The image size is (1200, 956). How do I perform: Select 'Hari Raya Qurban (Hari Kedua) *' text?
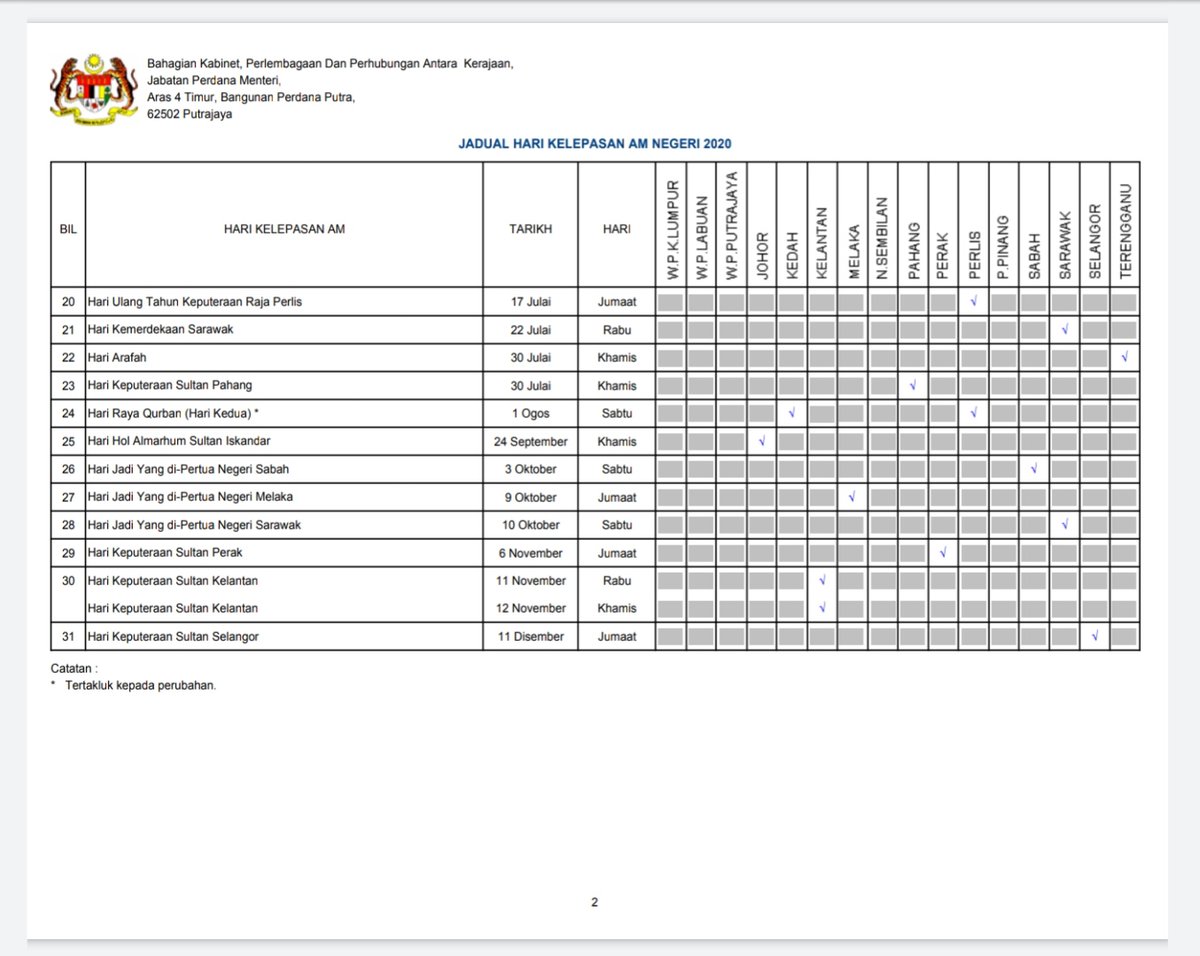coord(174,413)
